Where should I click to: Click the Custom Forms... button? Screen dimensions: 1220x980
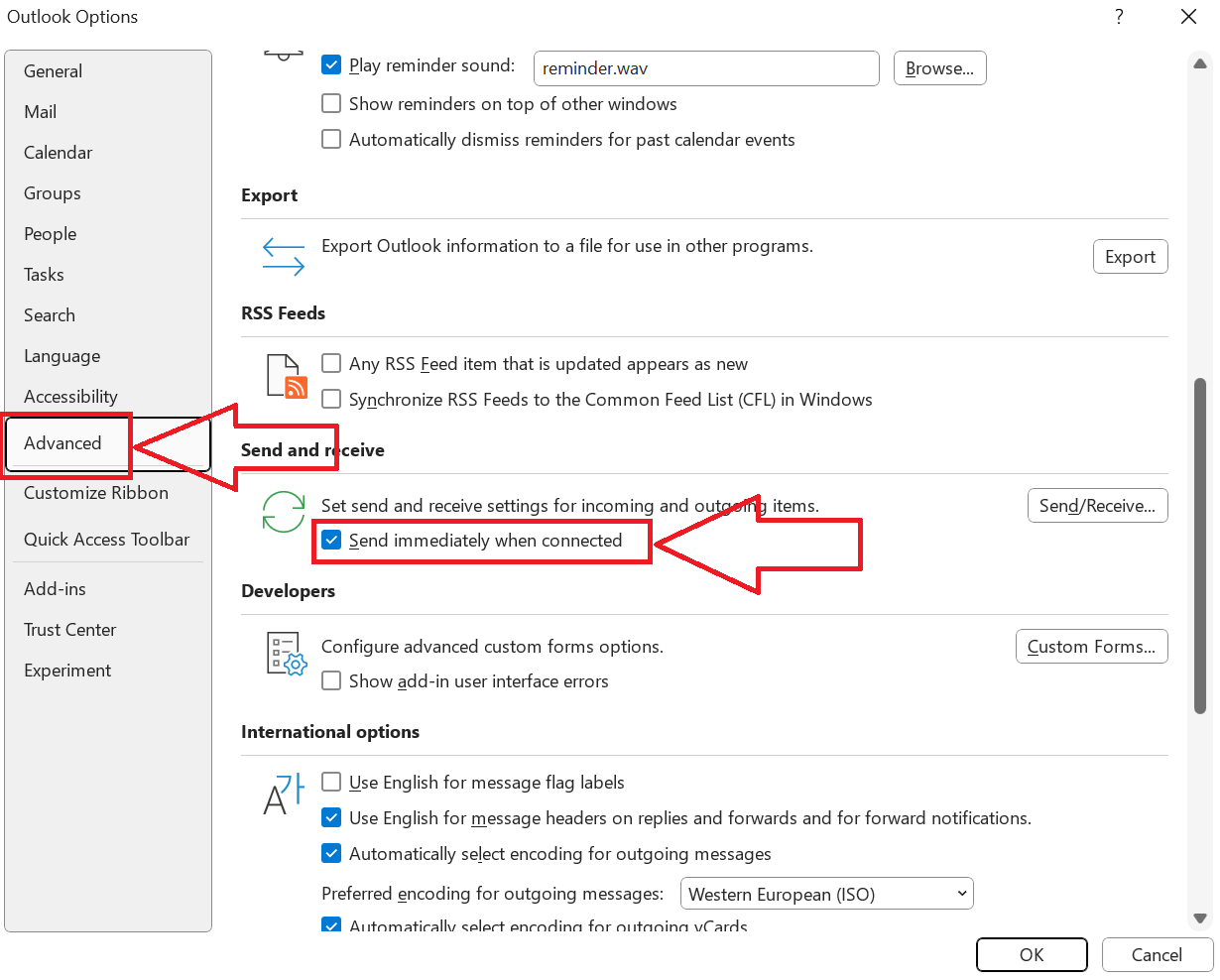pos(1092,647)
